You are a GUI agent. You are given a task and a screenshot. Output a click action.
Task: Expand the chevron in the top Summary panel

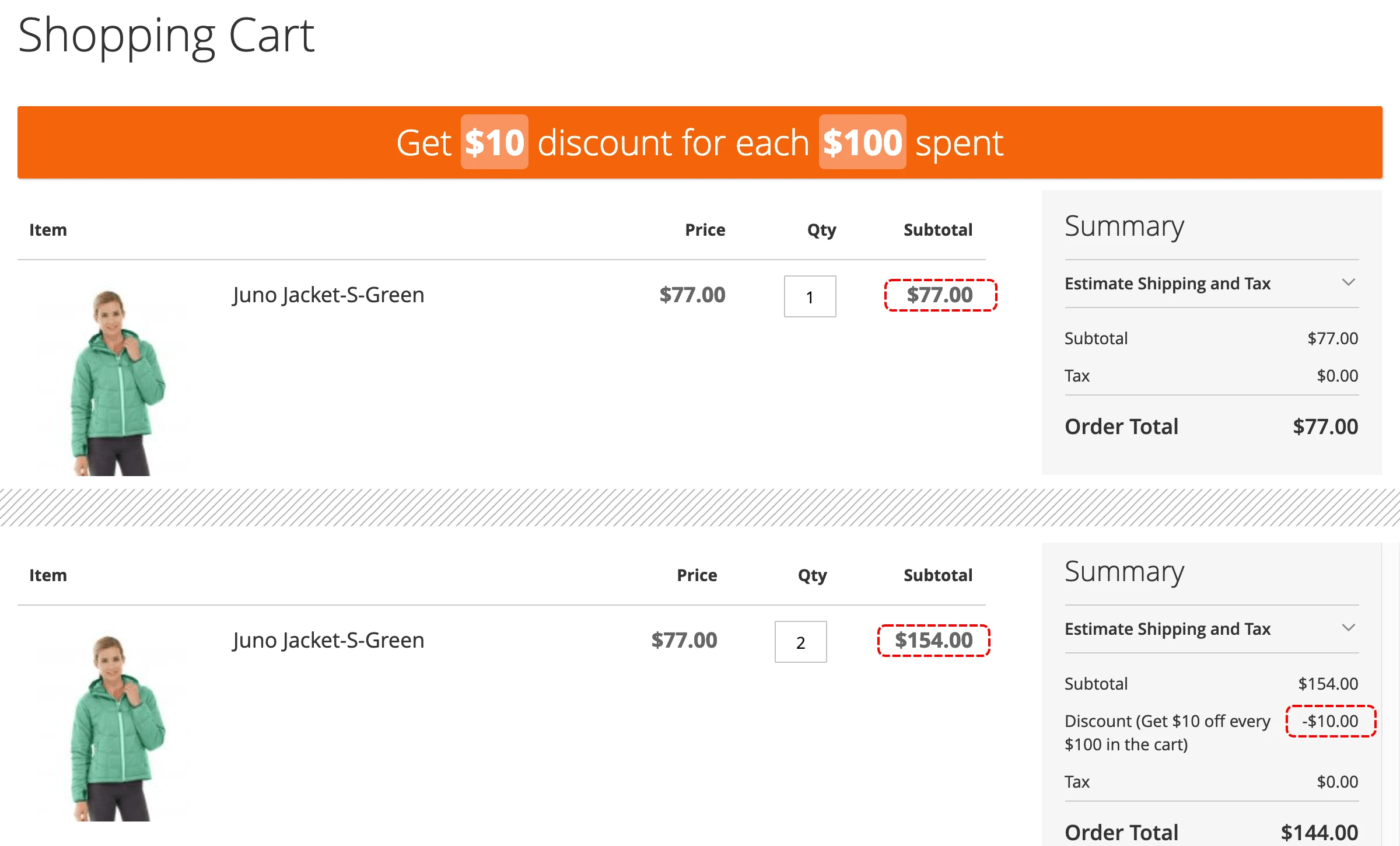[1348, 283]
